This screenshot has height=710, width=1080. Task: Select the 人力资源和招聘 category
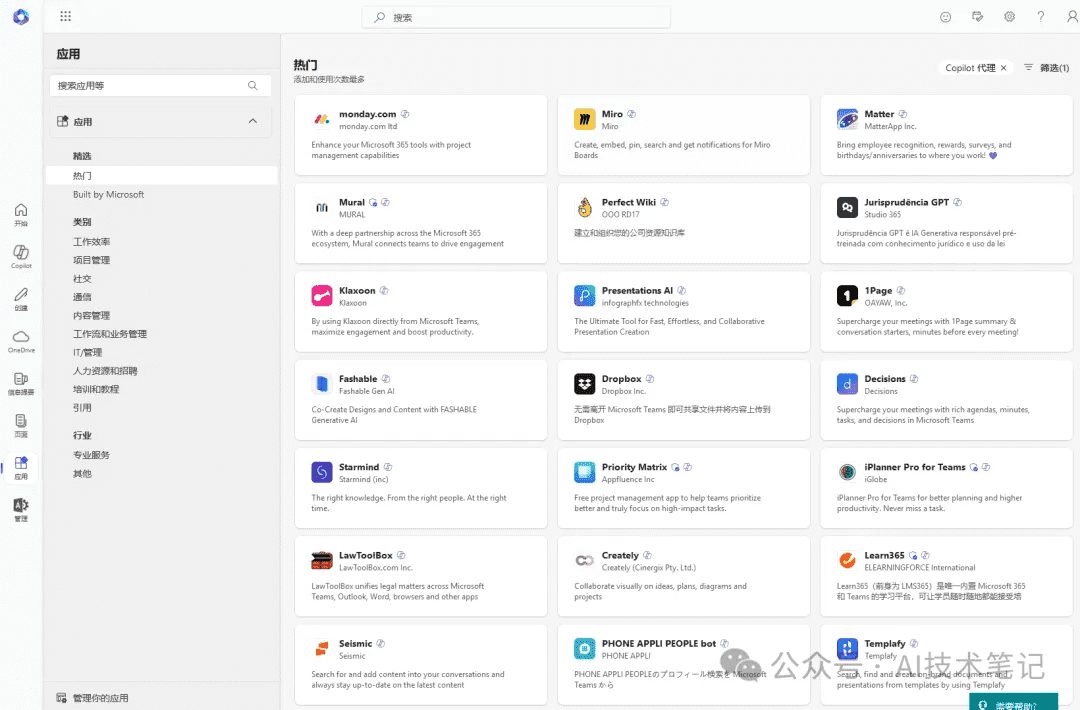pos(105,371)
